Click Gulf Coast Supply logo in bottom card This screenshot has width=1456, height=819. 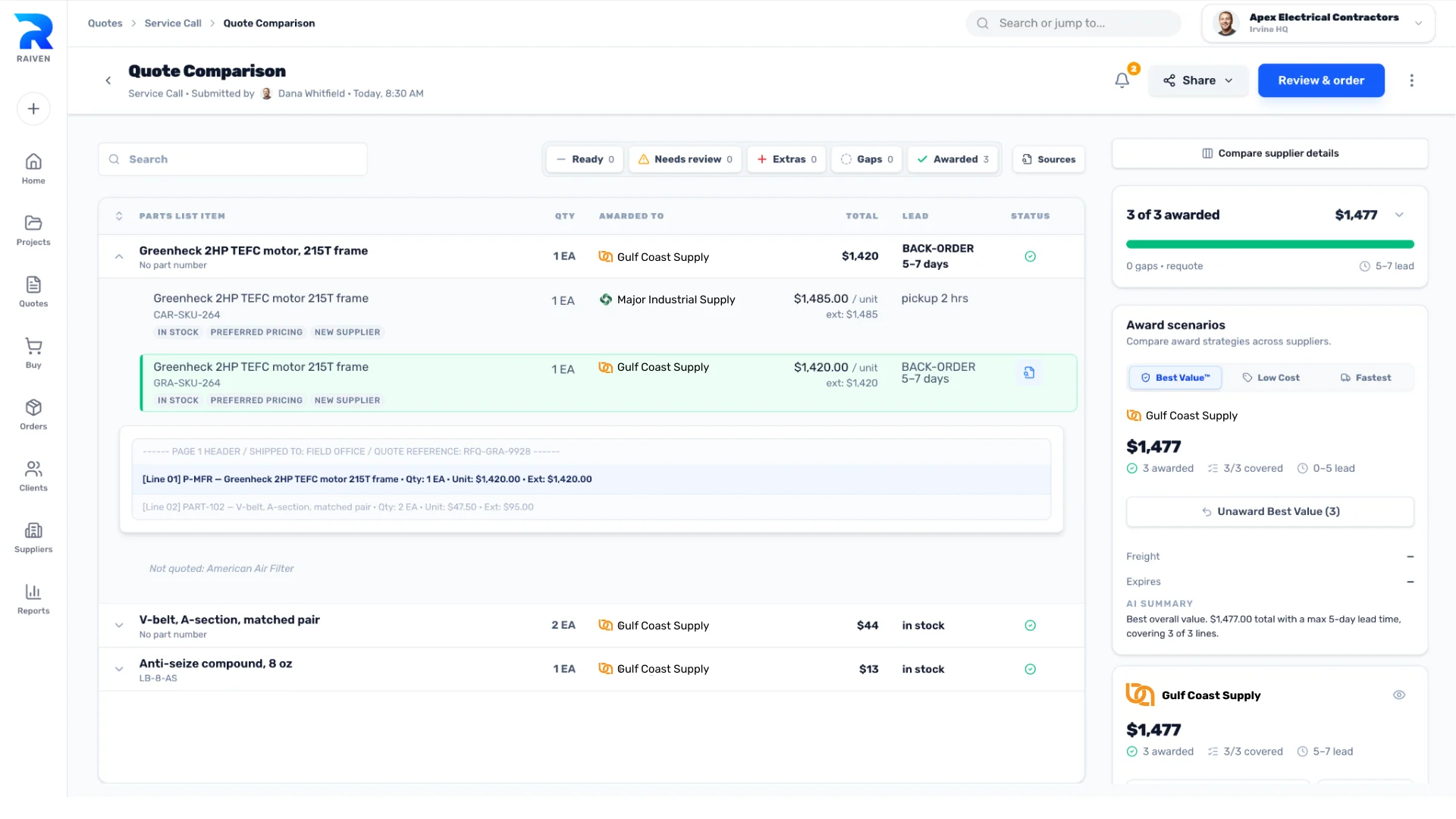click(x=1140, y=695)
